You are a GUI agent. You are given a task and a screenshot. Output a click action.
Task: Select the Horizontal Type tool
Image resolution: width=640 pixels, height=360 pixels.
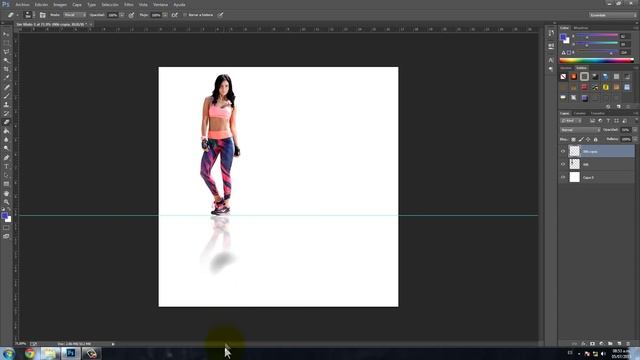pyautogui.click(x=6, y=166)
